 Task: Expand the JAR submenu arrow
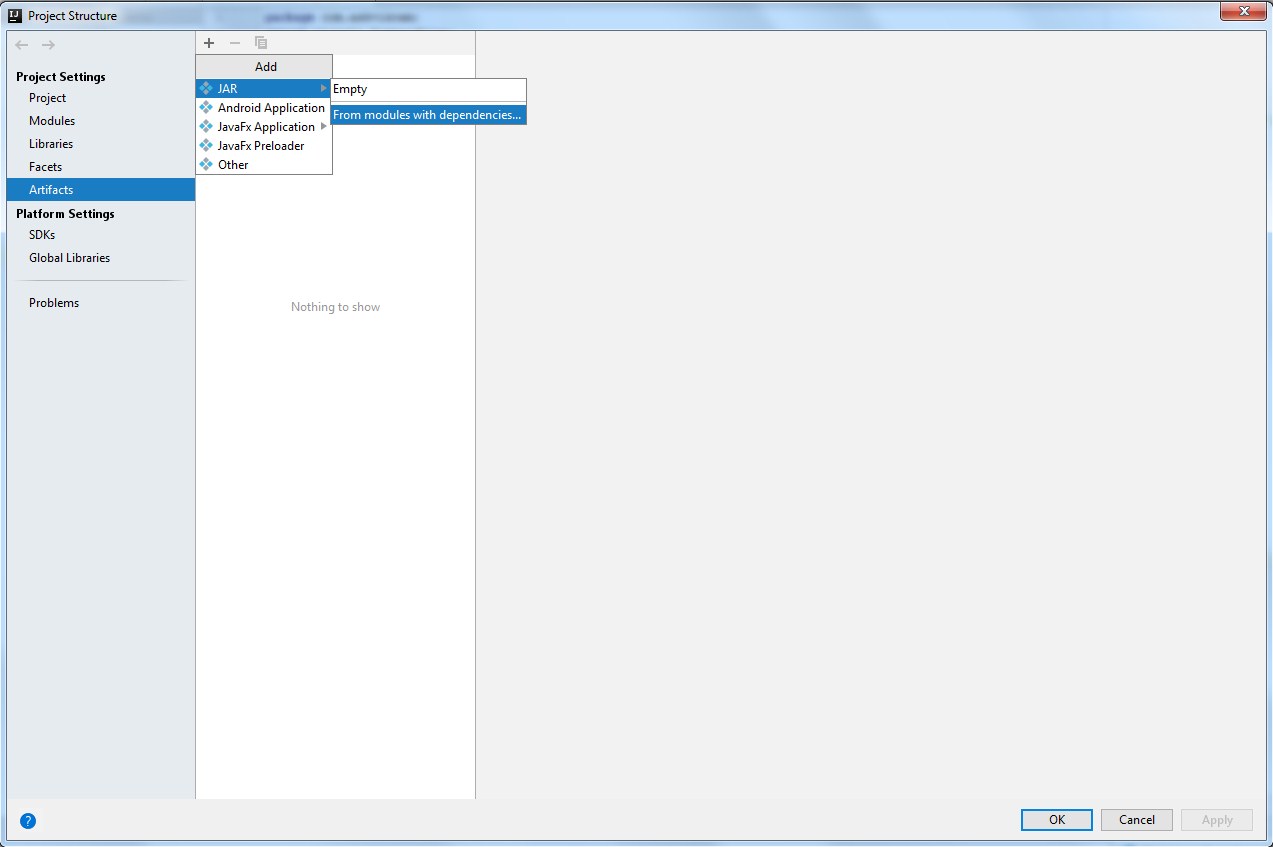point(323,89)
